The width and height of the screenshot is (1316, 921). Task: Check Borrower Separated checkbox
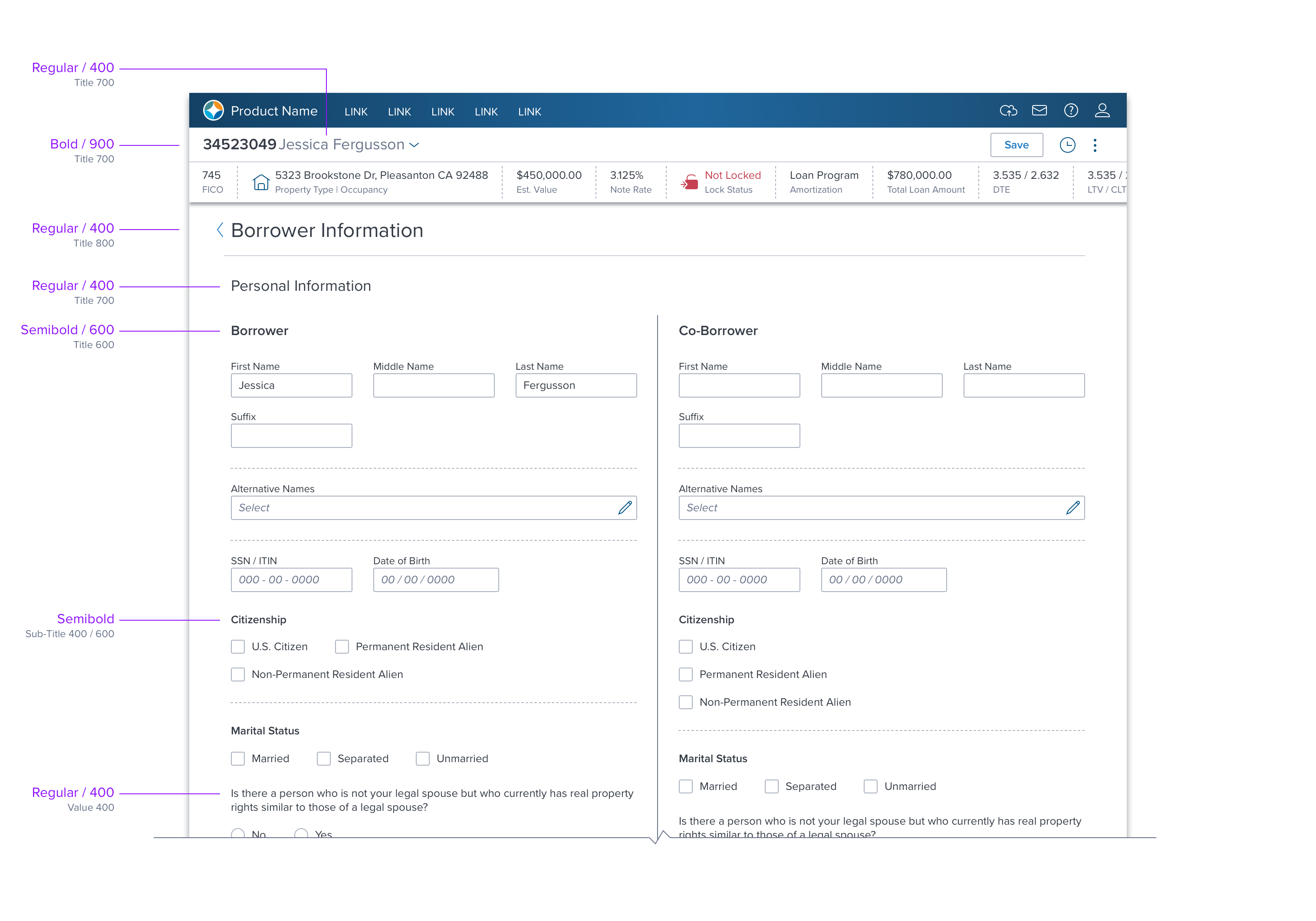tap(323, 759)
